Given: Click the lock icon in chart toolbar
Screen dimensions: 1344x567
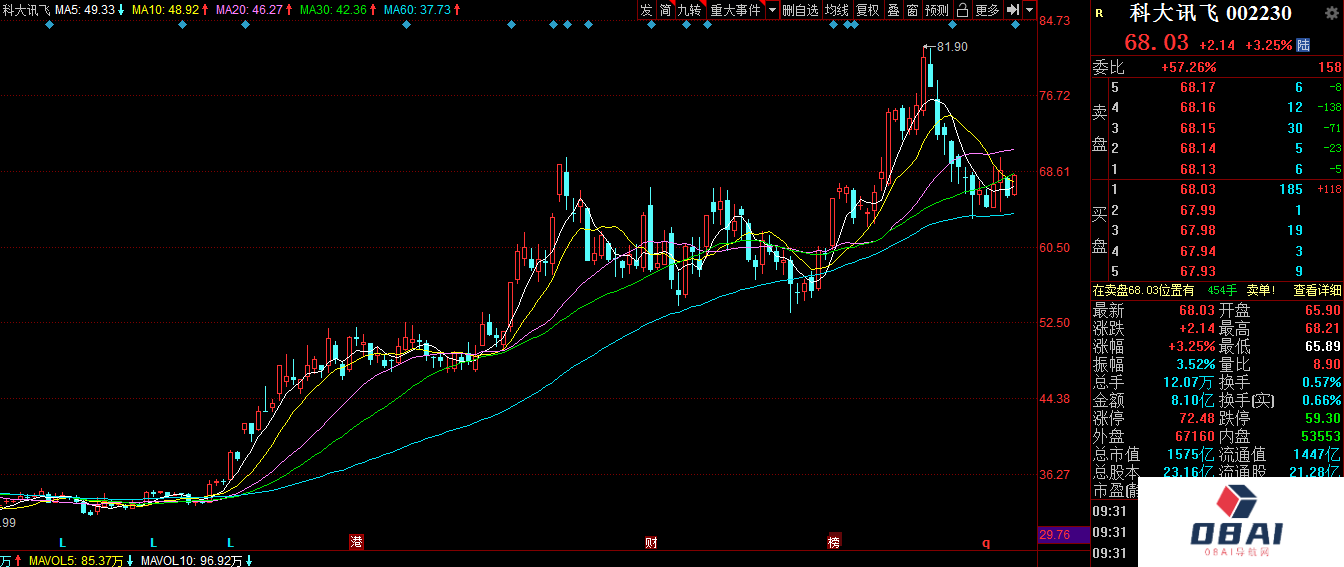Looking at the screenshot, I should tap(962, 10).
